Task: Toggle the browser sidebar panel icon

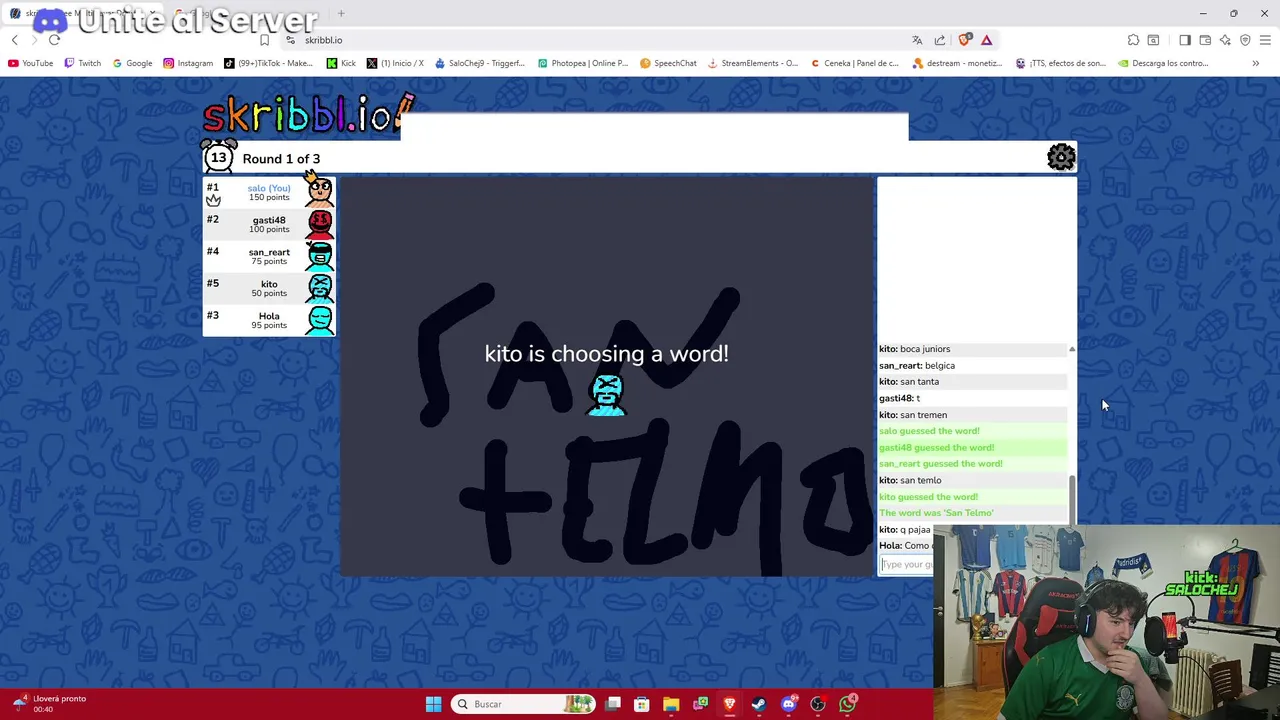Action: click(x=1185, y=40)
